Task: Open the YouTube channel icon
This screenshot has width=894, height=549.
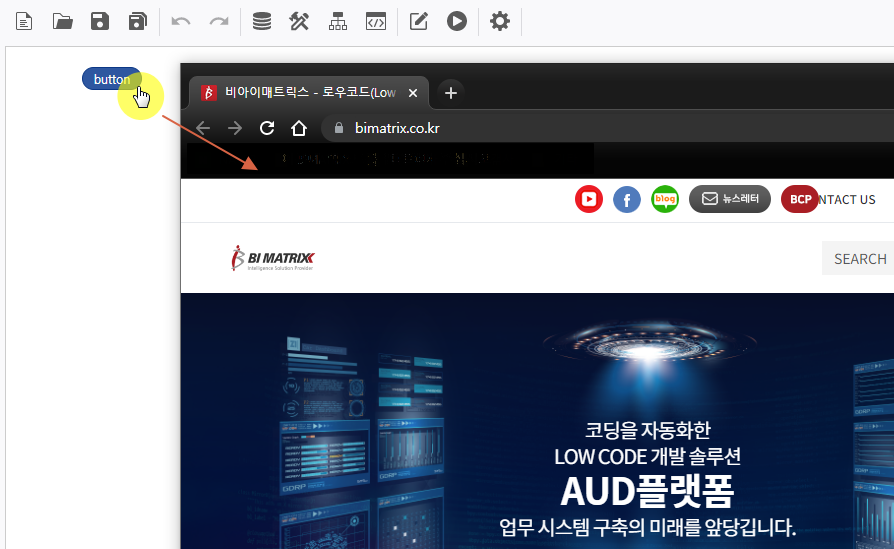Action: [x=589, y=199]
